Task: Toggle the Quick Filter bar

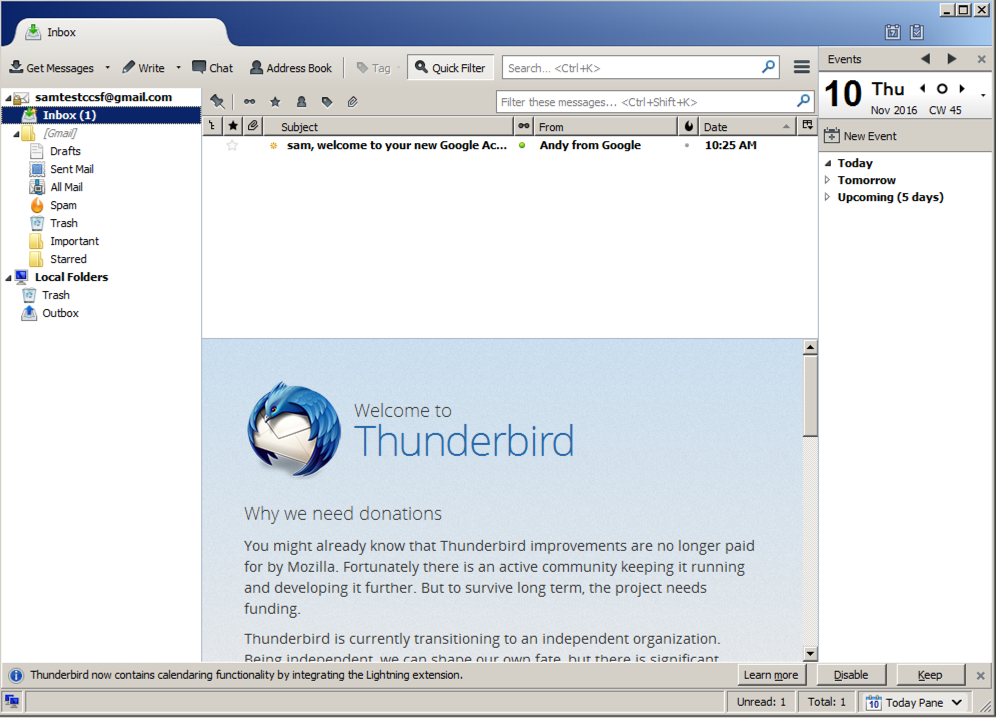Action: click(450, 67)
